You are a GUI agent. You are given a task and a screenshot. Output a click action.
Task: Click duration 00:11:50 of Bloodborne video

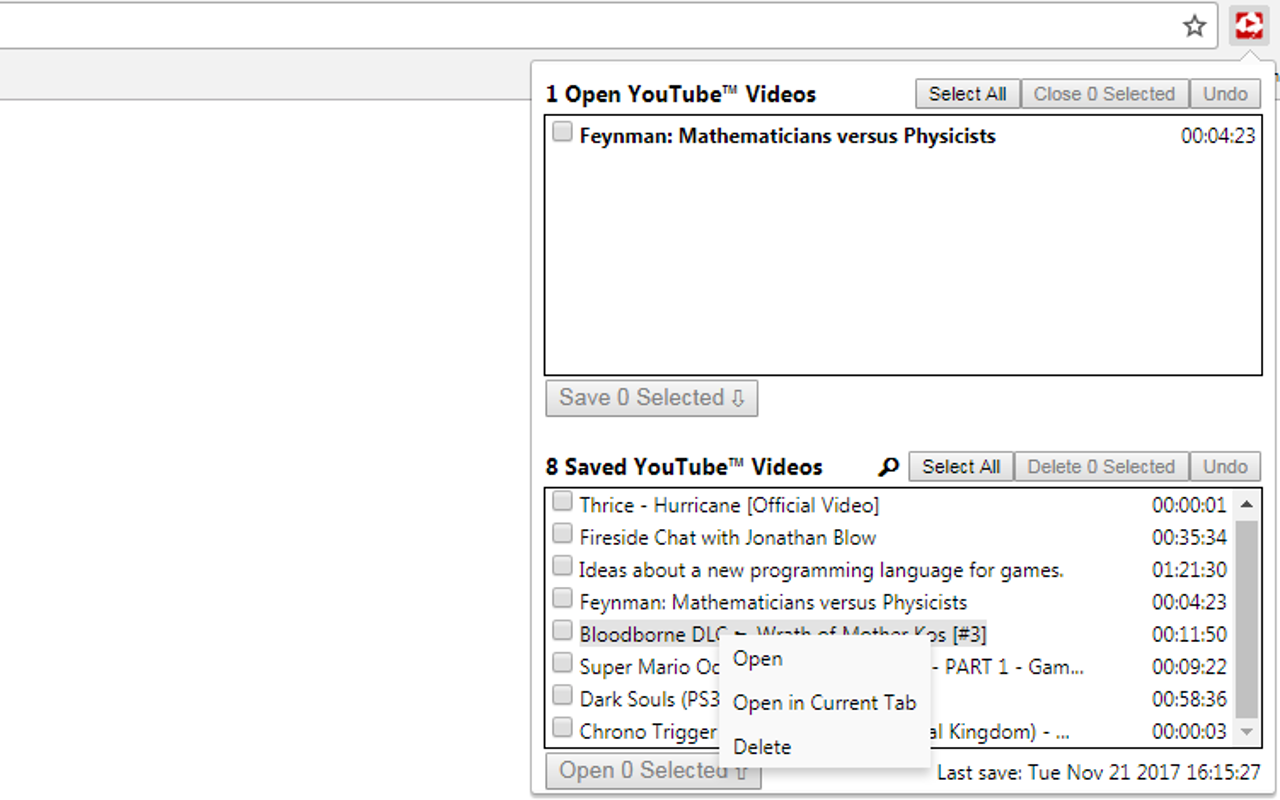(x=1189, y=634)
